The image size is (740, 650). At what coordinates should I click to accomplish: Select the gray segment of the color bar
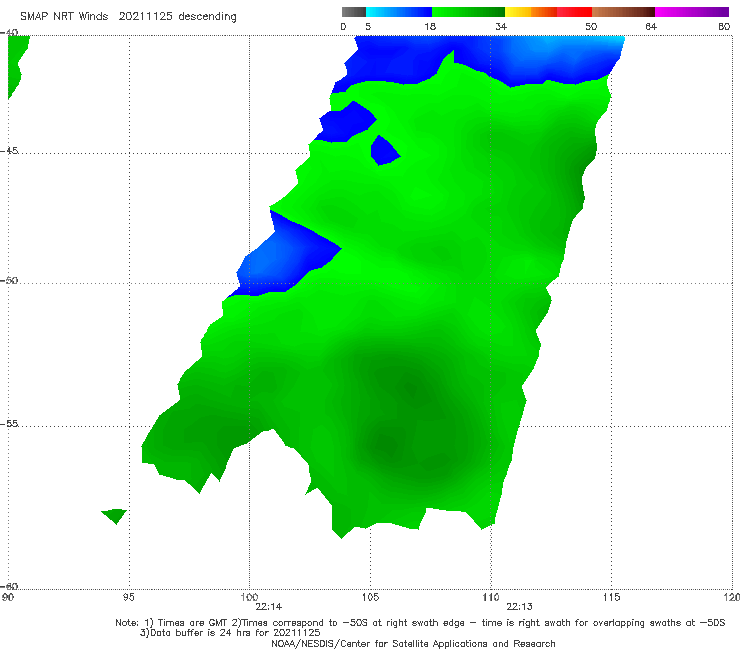point(353,12)
